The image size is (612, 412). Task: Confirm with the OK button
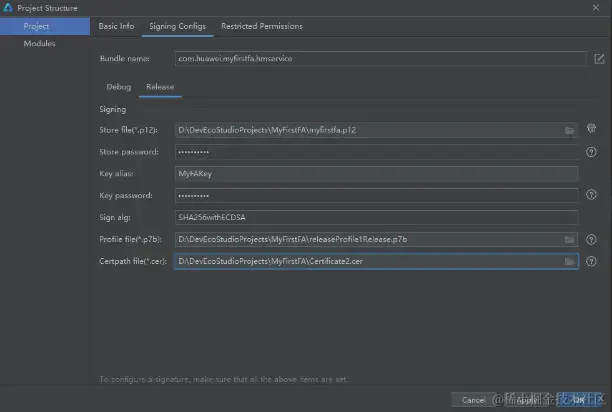click(578, 399)
